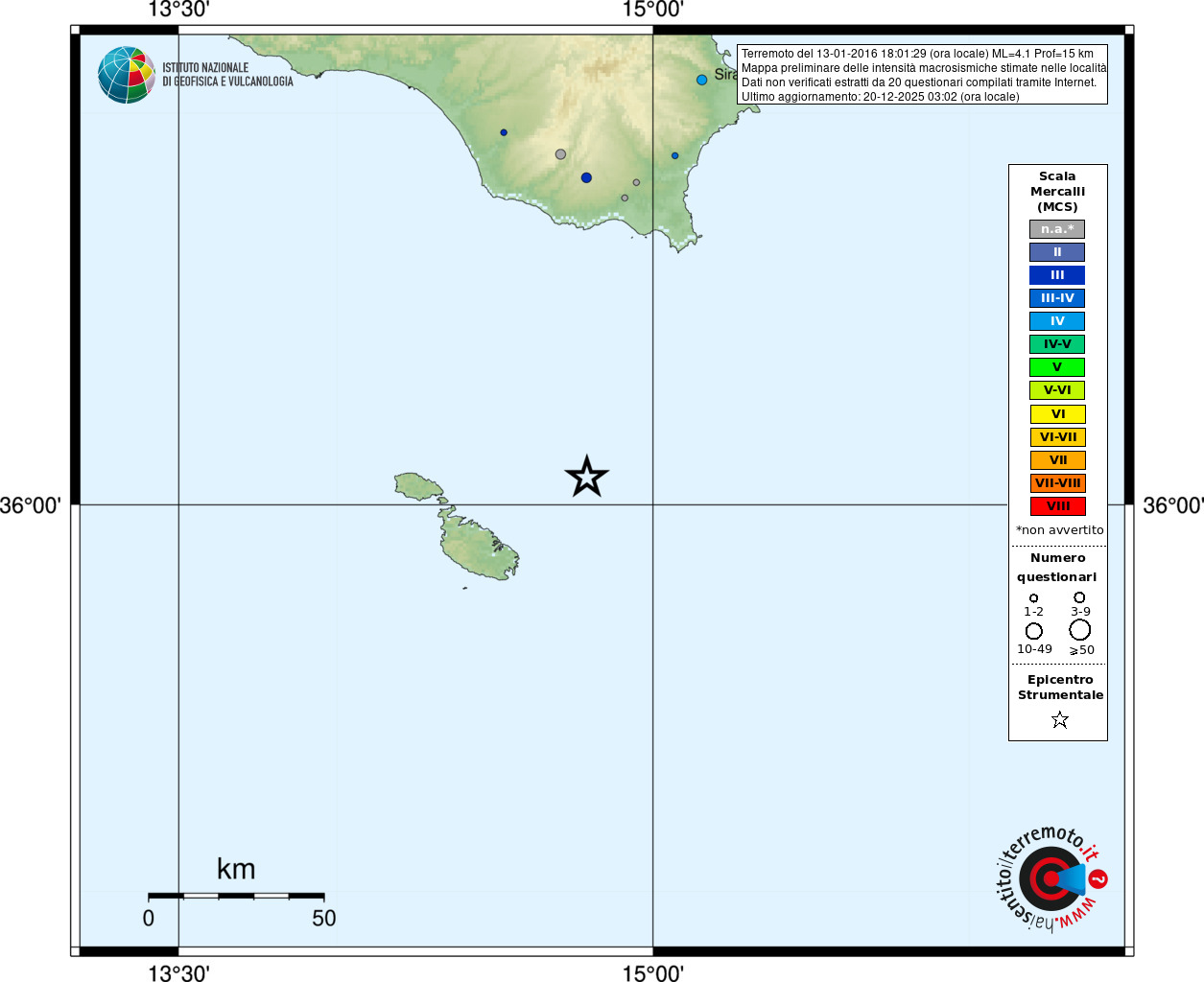Click the legend circle for ≥50 questionnaires
This screenshot has width=1204, height=982.
point(1080,630)
